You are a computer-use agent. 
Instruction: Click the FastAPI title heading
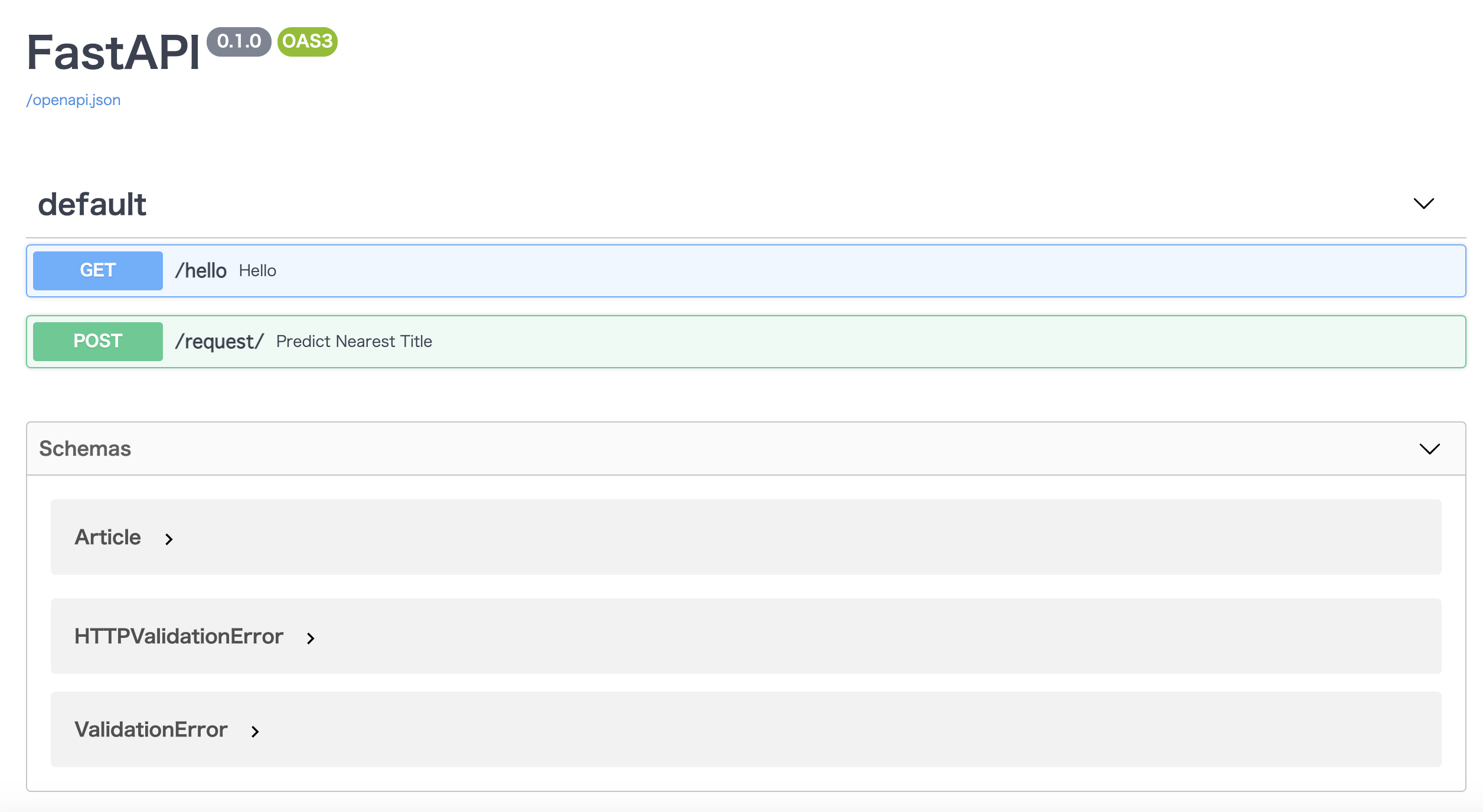[x=113, y=53]
